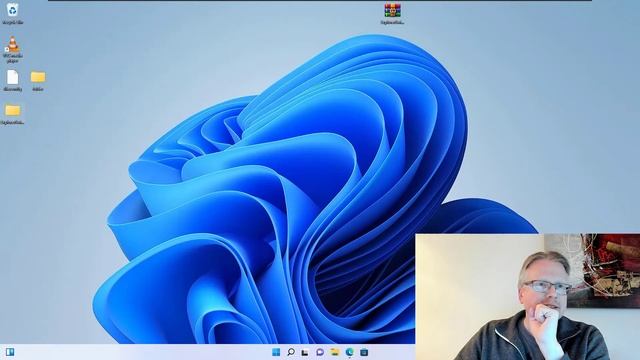Image resolution: width=640 pixels, height=360 pixels.
Task: Select the WinRAR archive on the desktop
Action: 392,13
